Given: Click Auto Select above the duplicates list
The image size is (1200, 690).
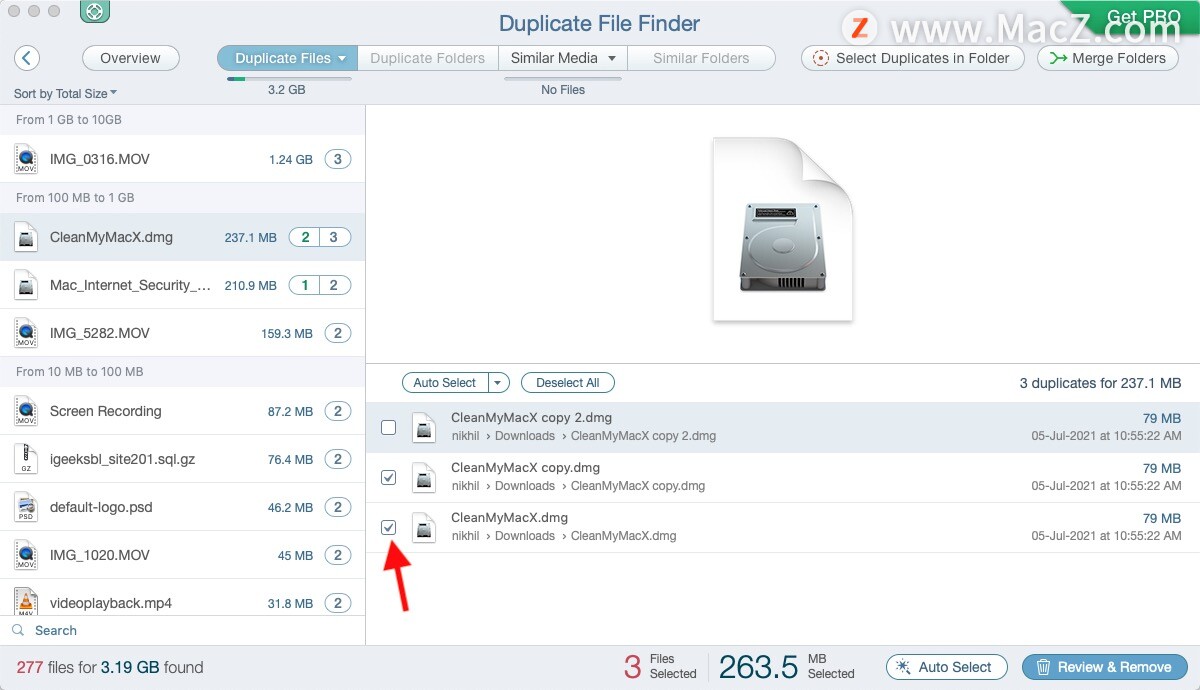Looking at the screenshot, I should (445, 383).
